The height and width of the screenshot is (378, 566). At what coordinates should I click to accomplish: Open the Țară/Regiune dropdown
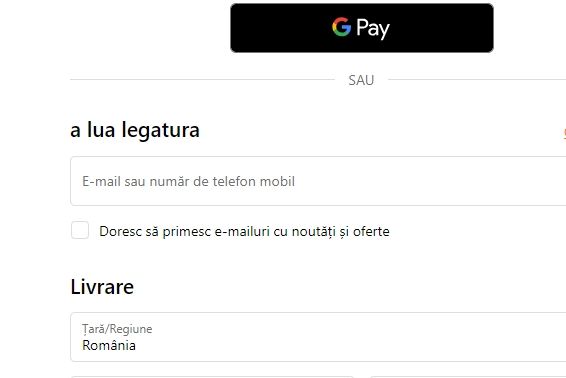(318, 337)
